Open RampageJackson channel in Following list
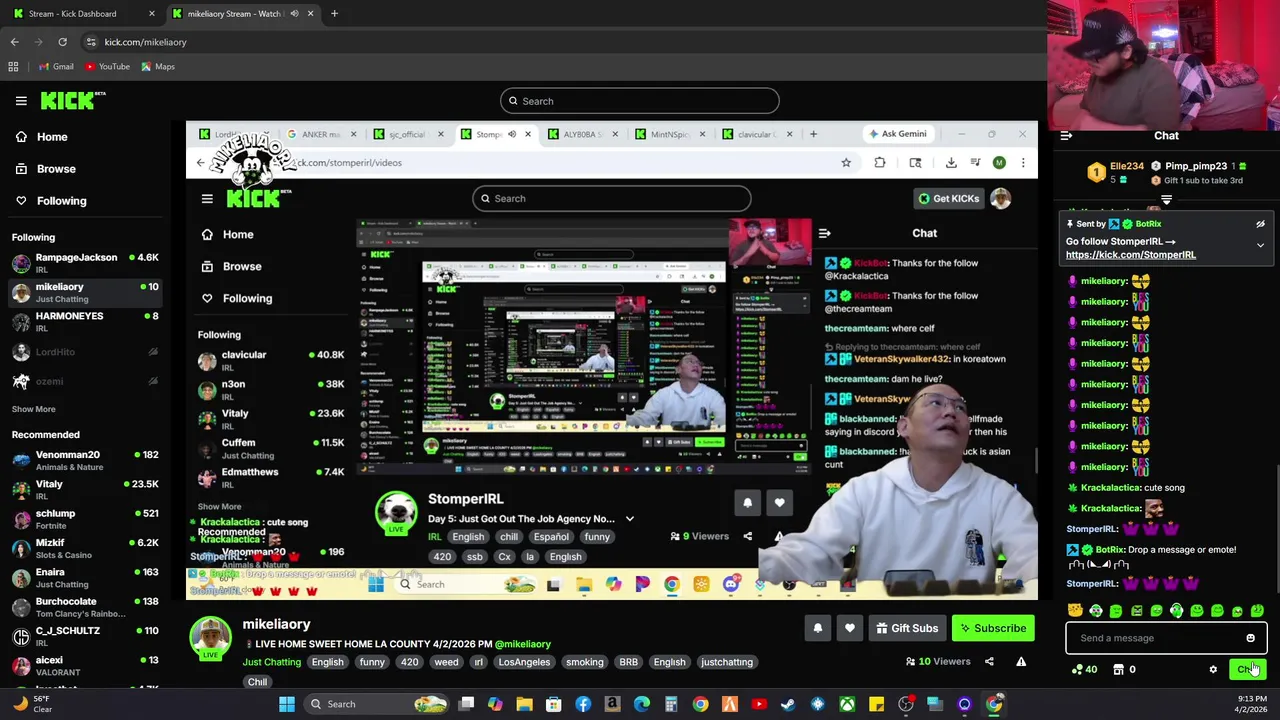 (x=84, y=263)
